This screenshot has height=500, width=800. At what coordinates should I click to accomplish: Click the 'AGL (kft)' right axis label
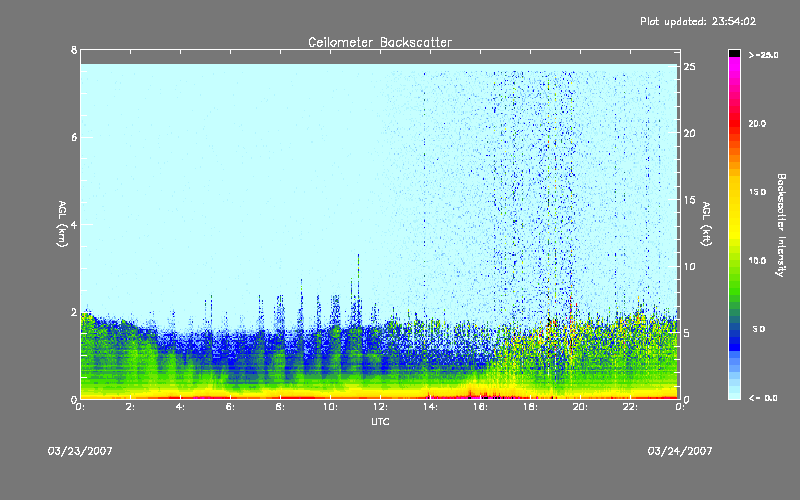(x=706, y=224)
